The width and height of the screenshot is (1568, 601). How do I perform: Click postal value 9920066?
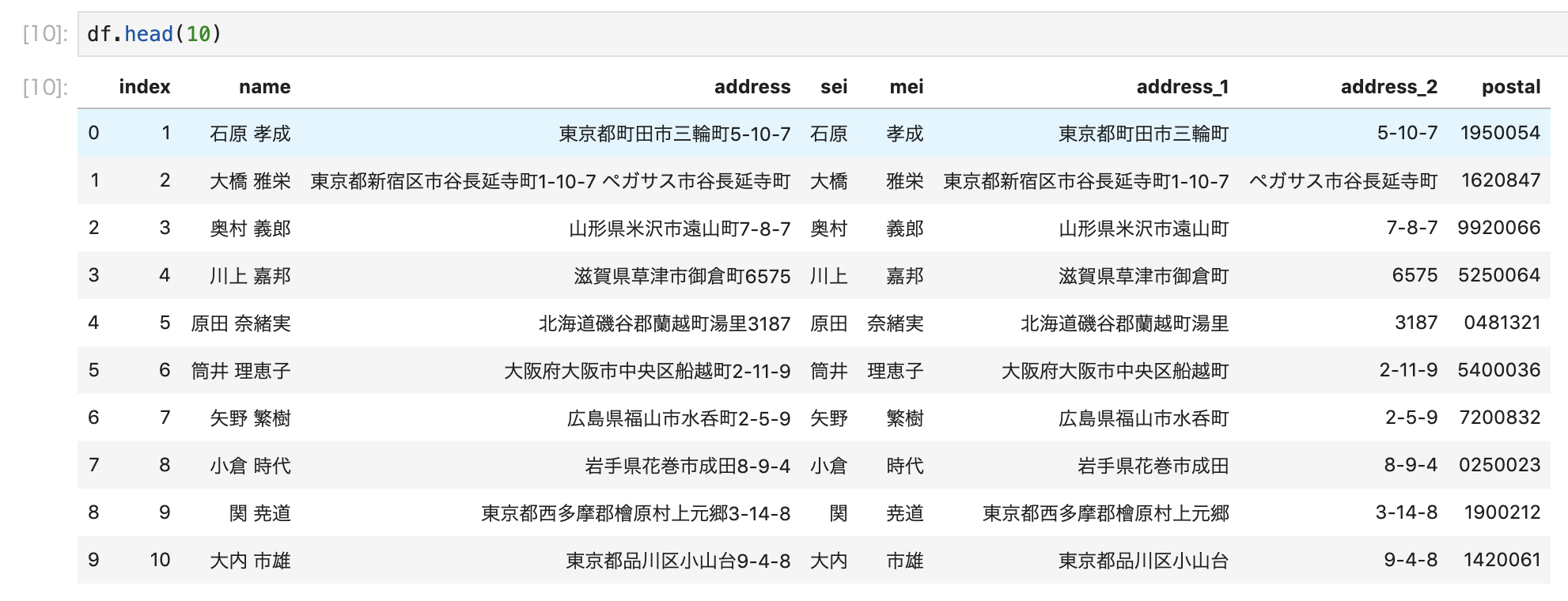(x=1499, y=228)
